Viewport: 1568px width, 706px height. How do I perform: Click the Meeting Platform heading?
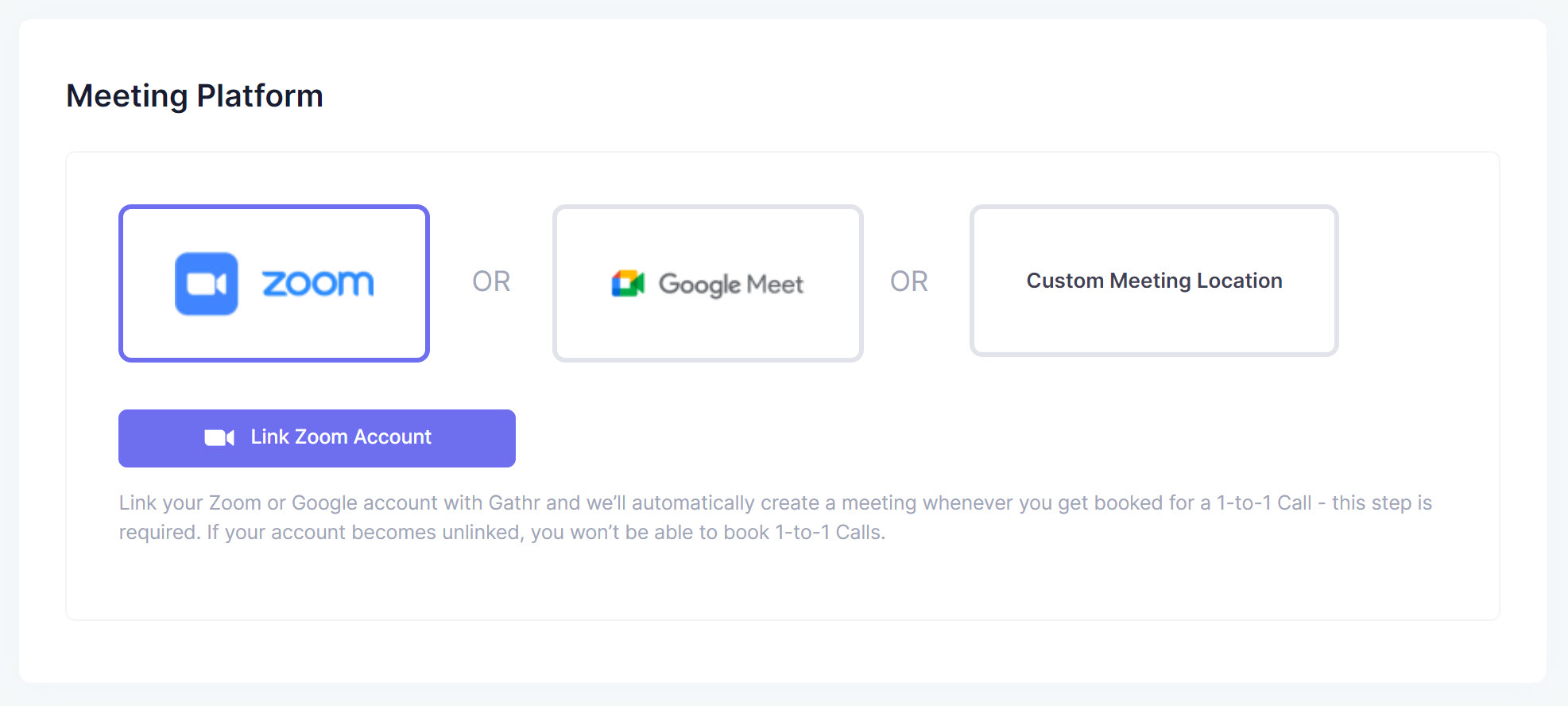click(x=195, y=96)
